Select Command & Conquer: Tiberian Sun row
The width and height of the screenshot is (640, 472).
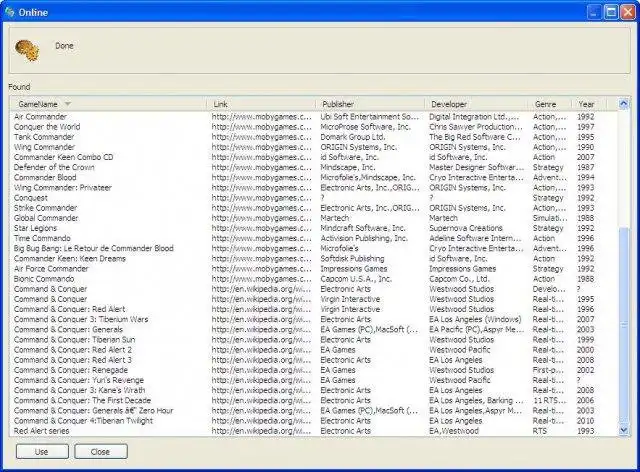(x=313, y=340)
